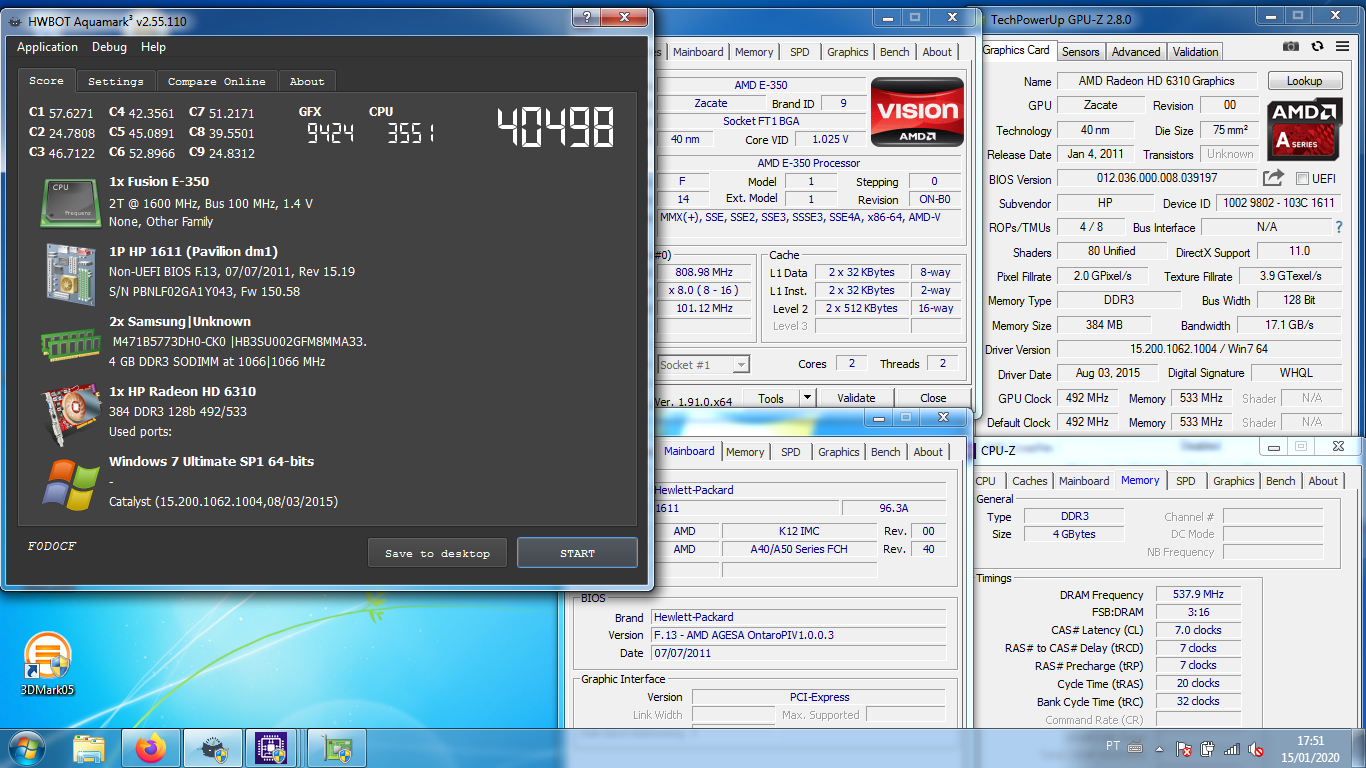Screen dimensions: 1366x768
Task: Click the total score 40498 in Aquamark
Action: tap(556, 127)
